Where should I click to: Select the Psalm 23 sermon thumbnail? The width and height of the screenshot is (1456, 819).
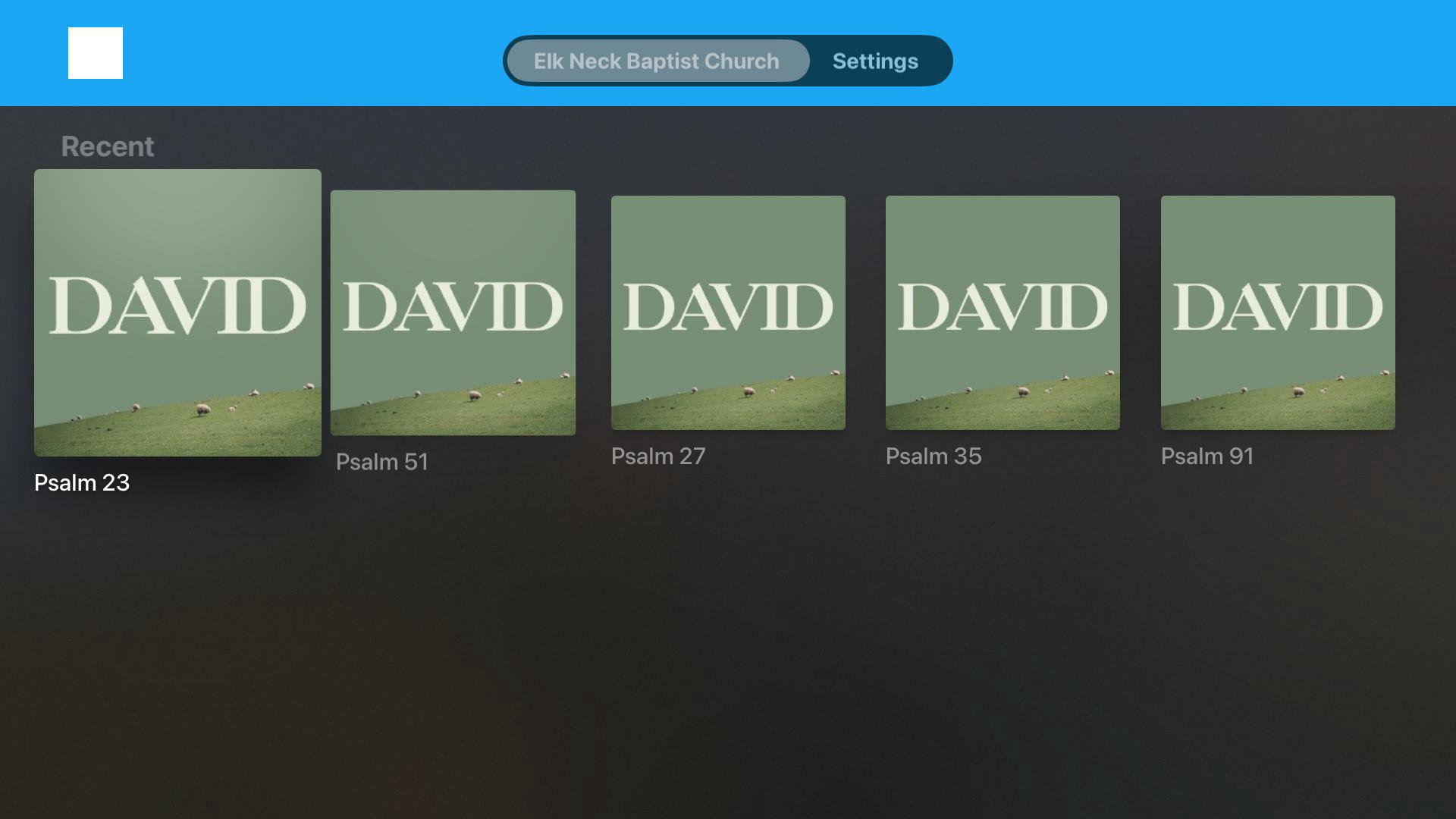[x=177, y=312]
